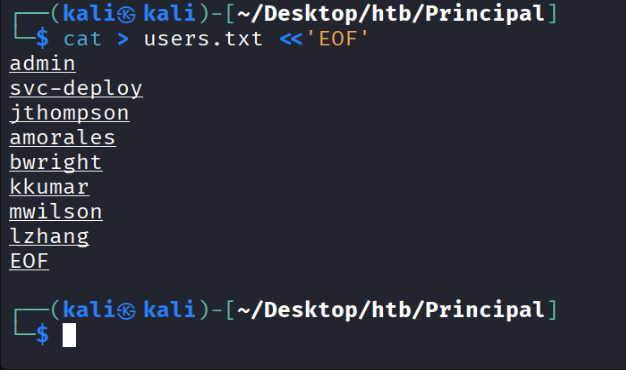Click the Kali logo in the bottom prompt

126,311
